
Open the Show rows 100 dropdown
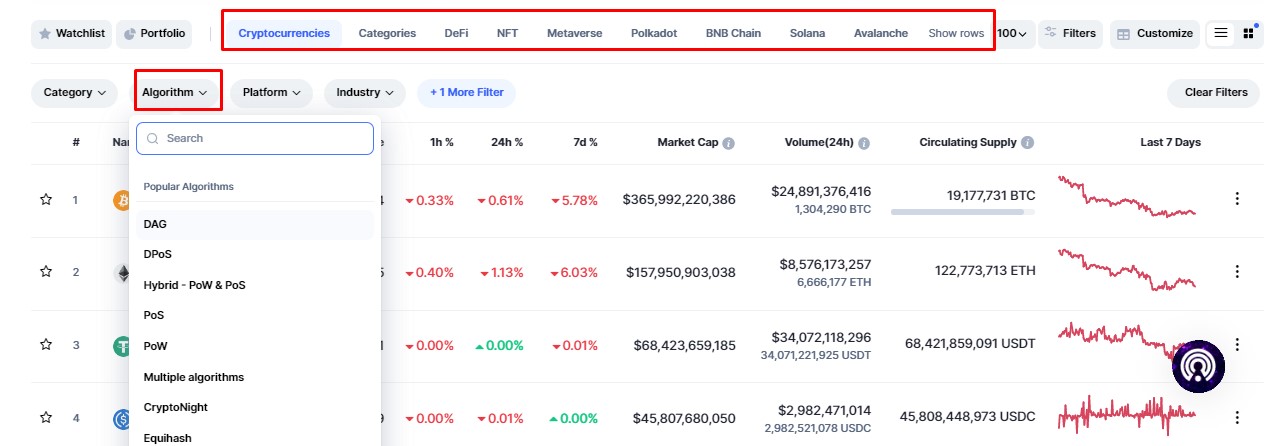point(1012,33)
